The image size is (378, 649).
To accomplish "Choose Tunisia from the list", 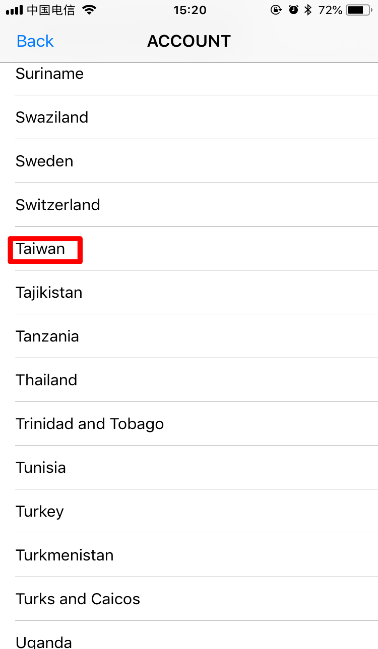I will coord(189,468).
